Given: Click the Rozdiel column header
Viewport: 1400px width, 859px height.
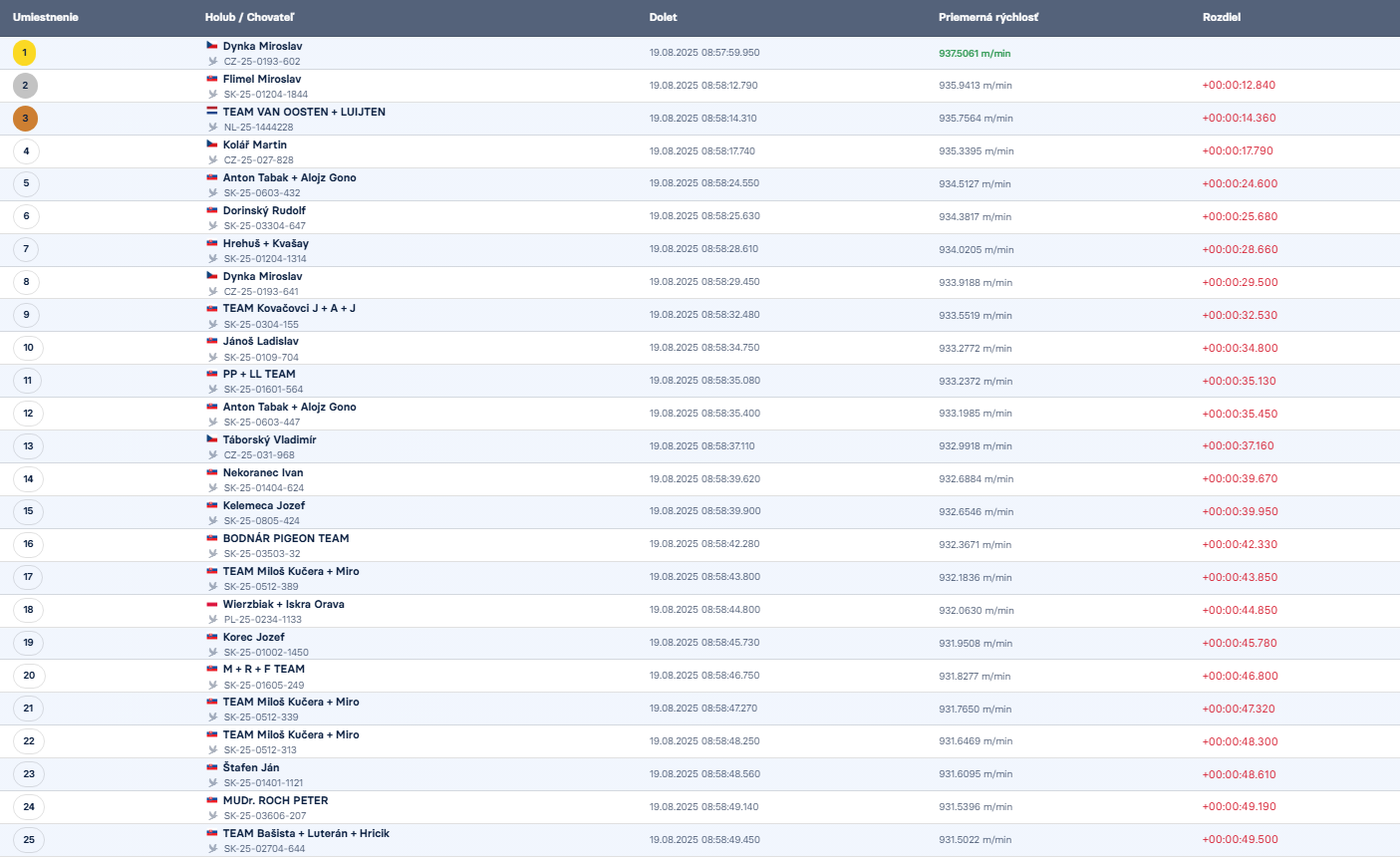Looking at the screenshot, I should 1221,18.
